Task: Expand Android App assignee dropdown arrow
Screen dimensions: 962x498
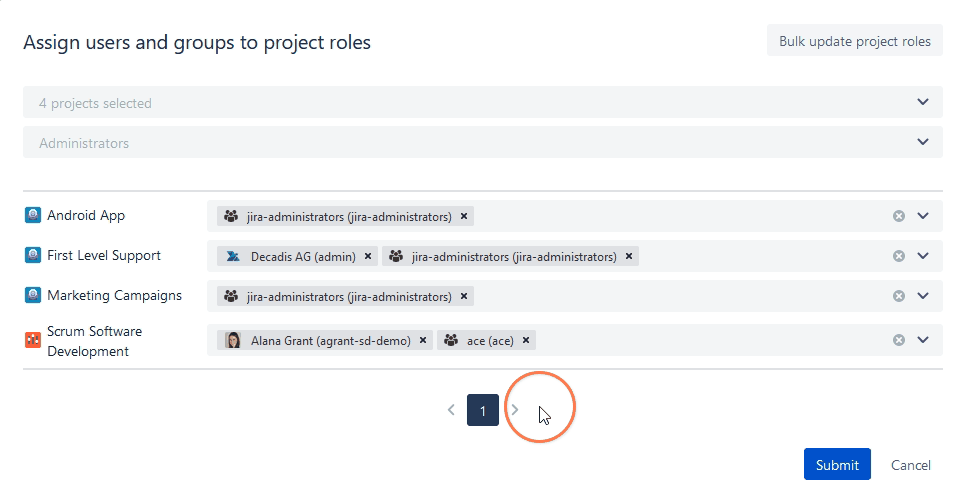Action: pyautogui.click(x=922, y=216)
